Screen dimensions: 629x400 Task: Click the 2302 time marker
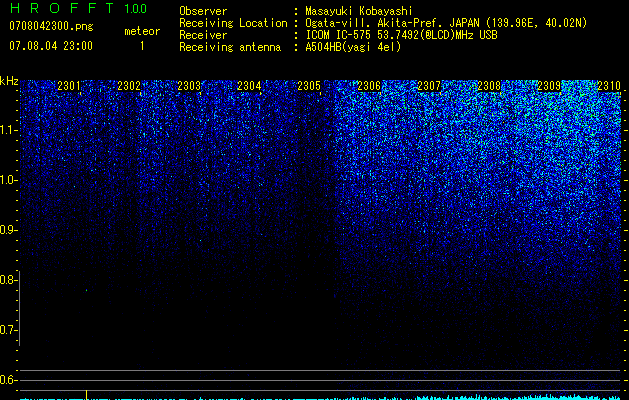pos(129,85)
